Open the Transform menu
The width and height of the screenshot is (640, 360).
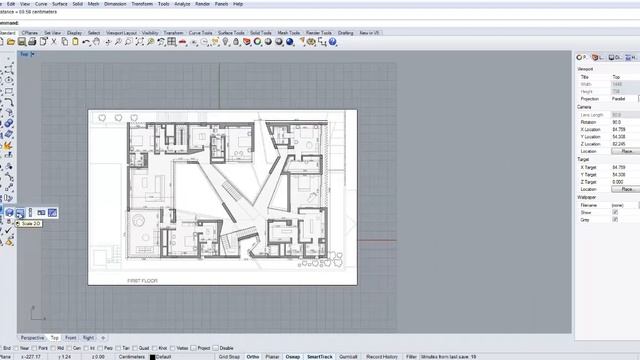[x=142, y=4]
